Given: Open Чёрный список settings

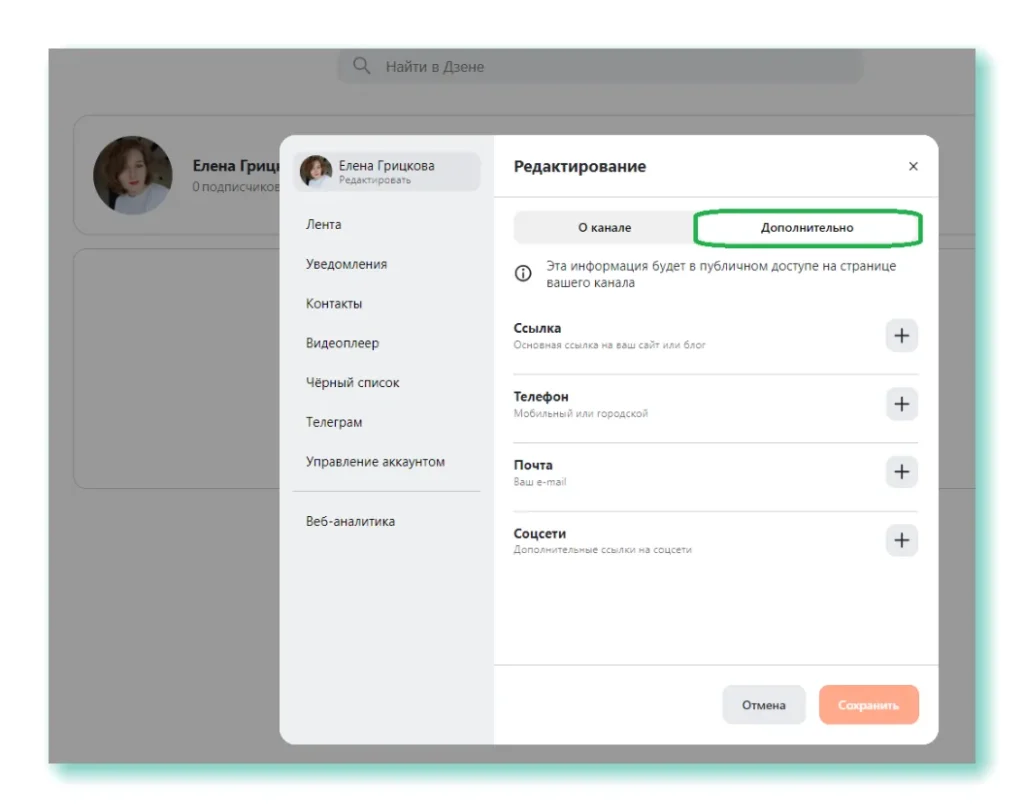Looking at the screenshot, I should 352,383.
